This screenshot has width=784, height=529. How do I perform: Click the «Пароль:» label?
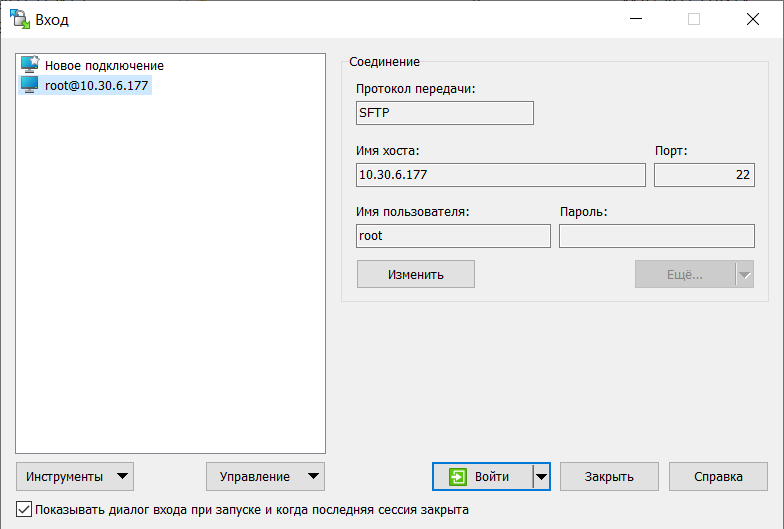point(584,212)
